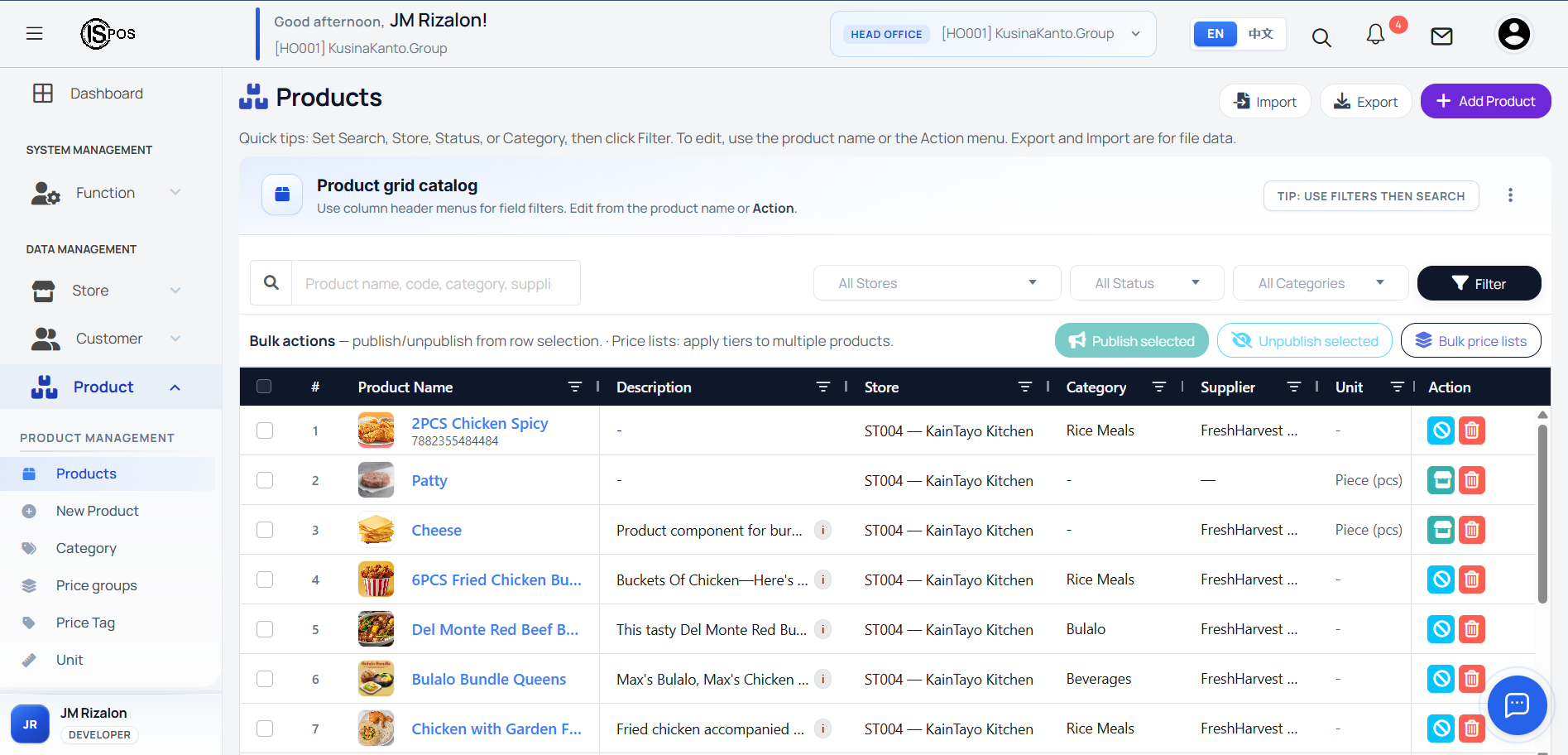The height and width of the screenshot is (755, 1568).
Task: Open Unit in sidebar
Action: click(x=70, y=660)
